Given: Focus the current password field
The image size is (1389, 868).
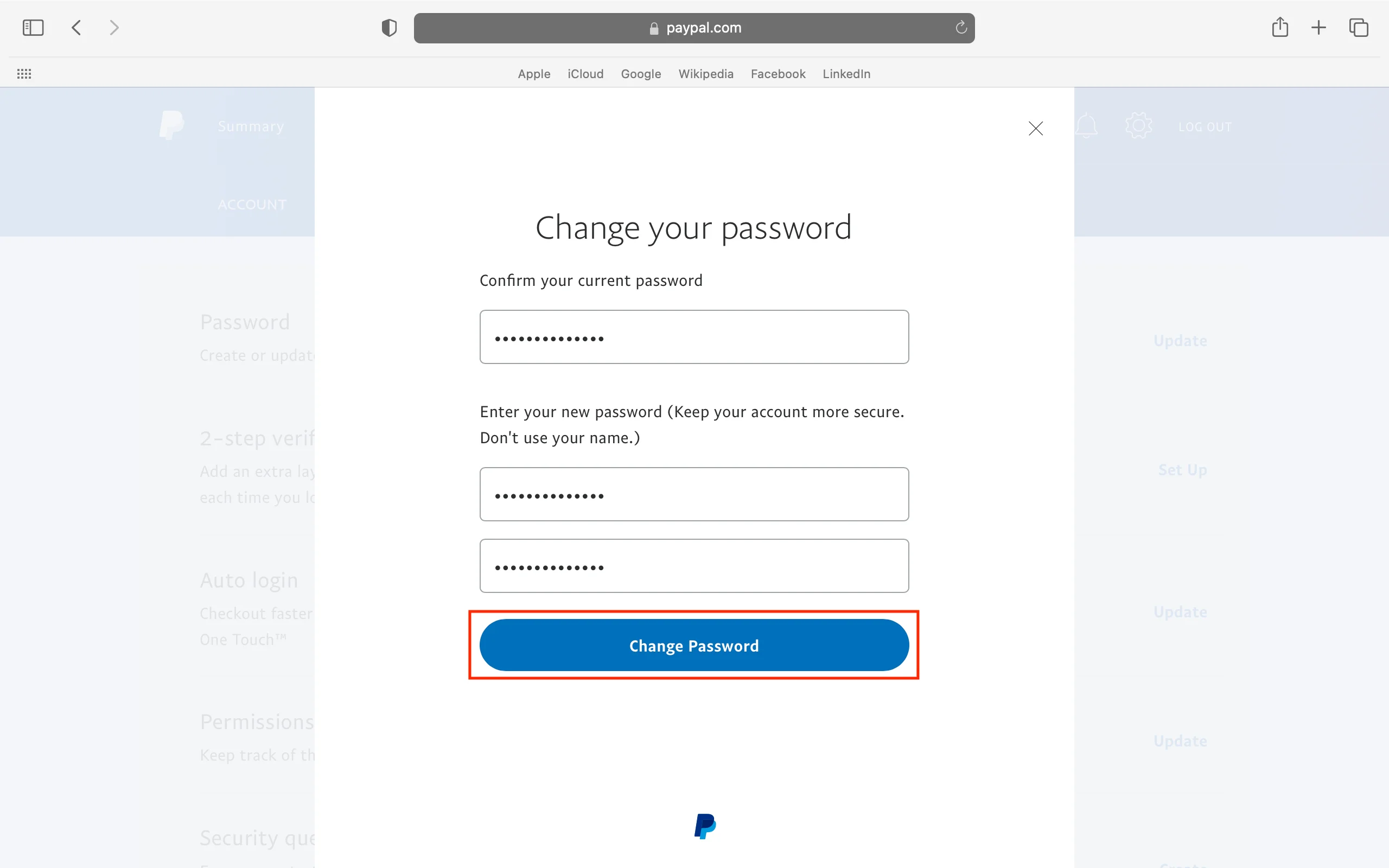Looking at the screenshot, I should click(x=694, y=337).
